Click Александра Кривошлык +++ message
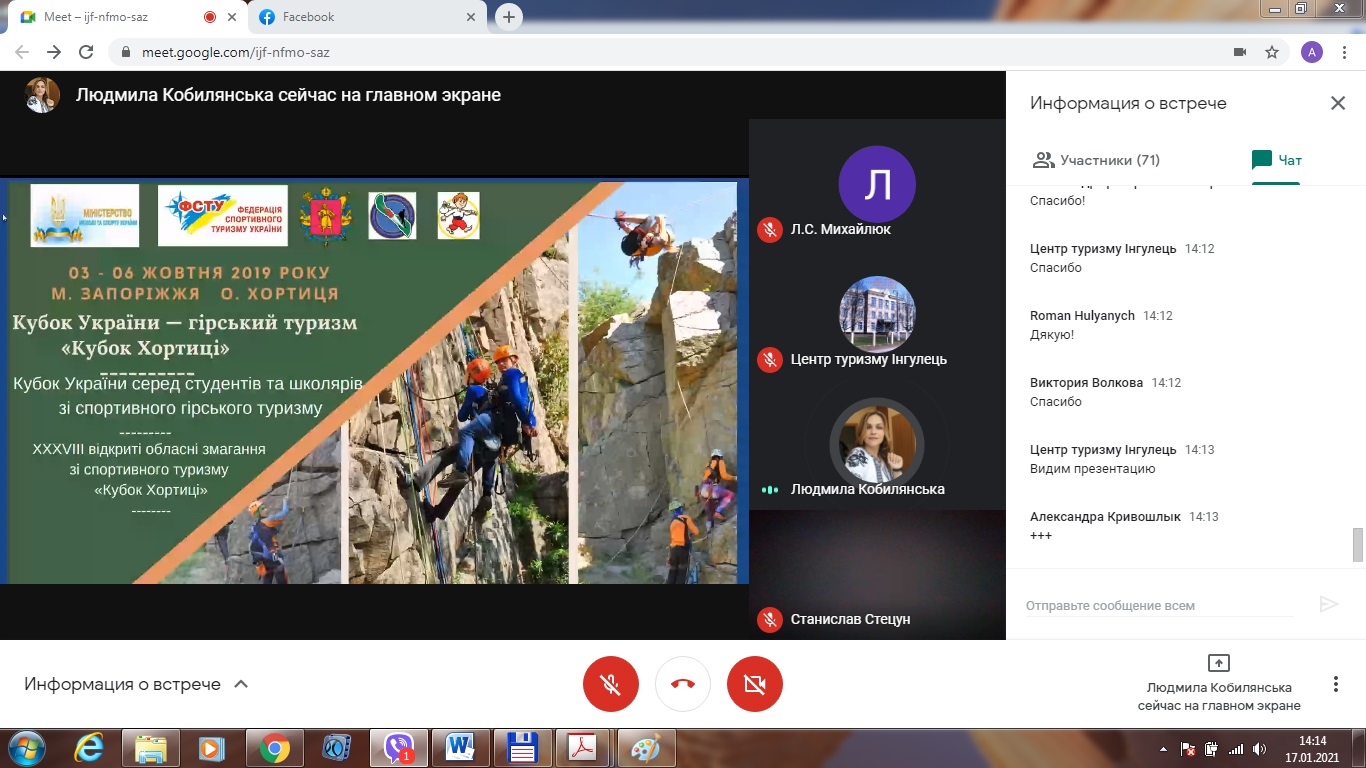Image resolution: width=1366 pixels, height=768 pixels. click(x=1041, y=536)
